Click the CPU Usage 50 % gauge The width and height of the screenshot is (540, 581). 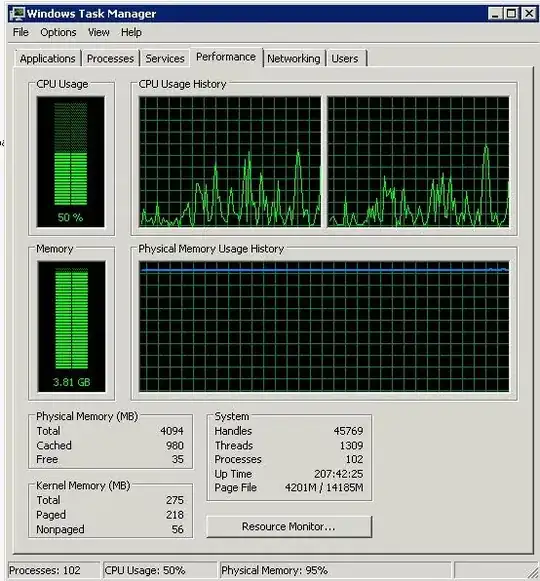pos(71,162)
